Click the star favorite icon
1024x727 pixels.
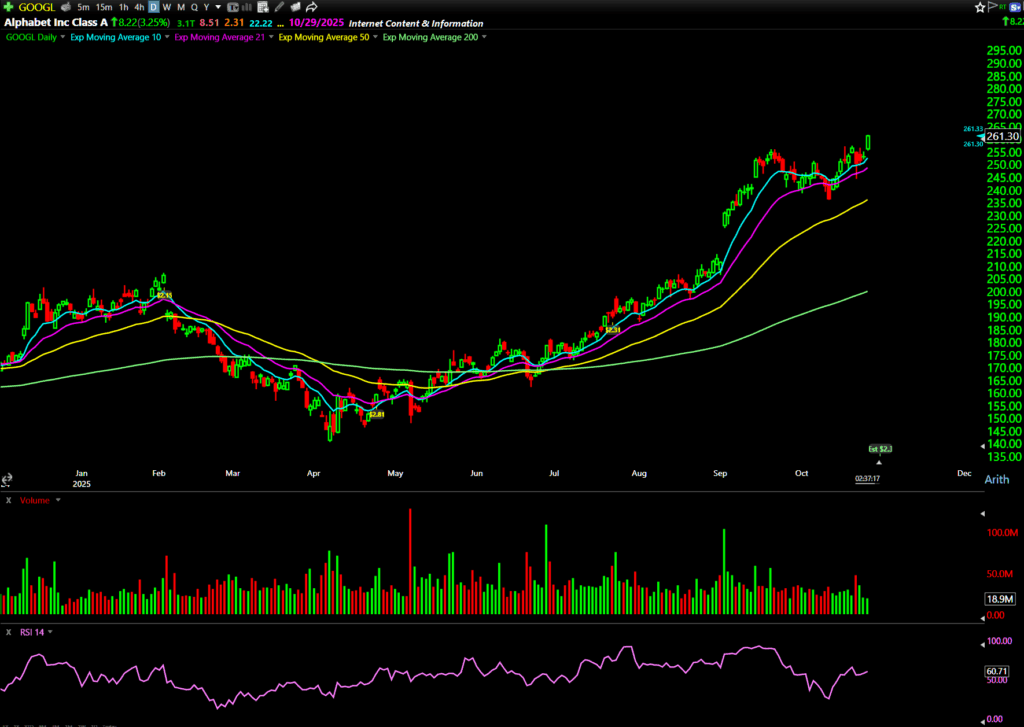coord(981,7)
